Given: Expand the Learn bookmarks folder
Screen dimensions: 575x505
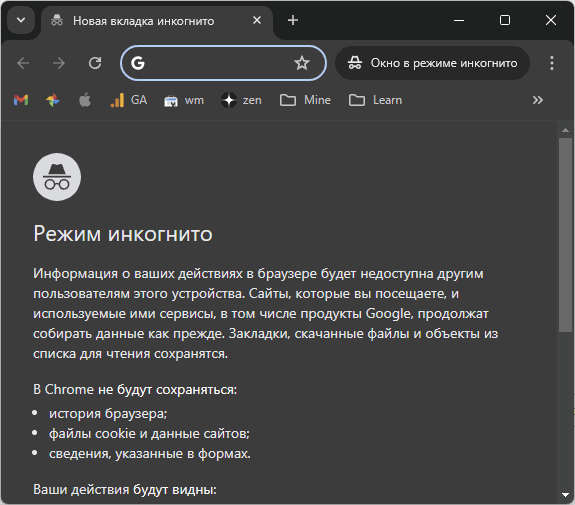Looking at the screenshot, I should 376,100.
